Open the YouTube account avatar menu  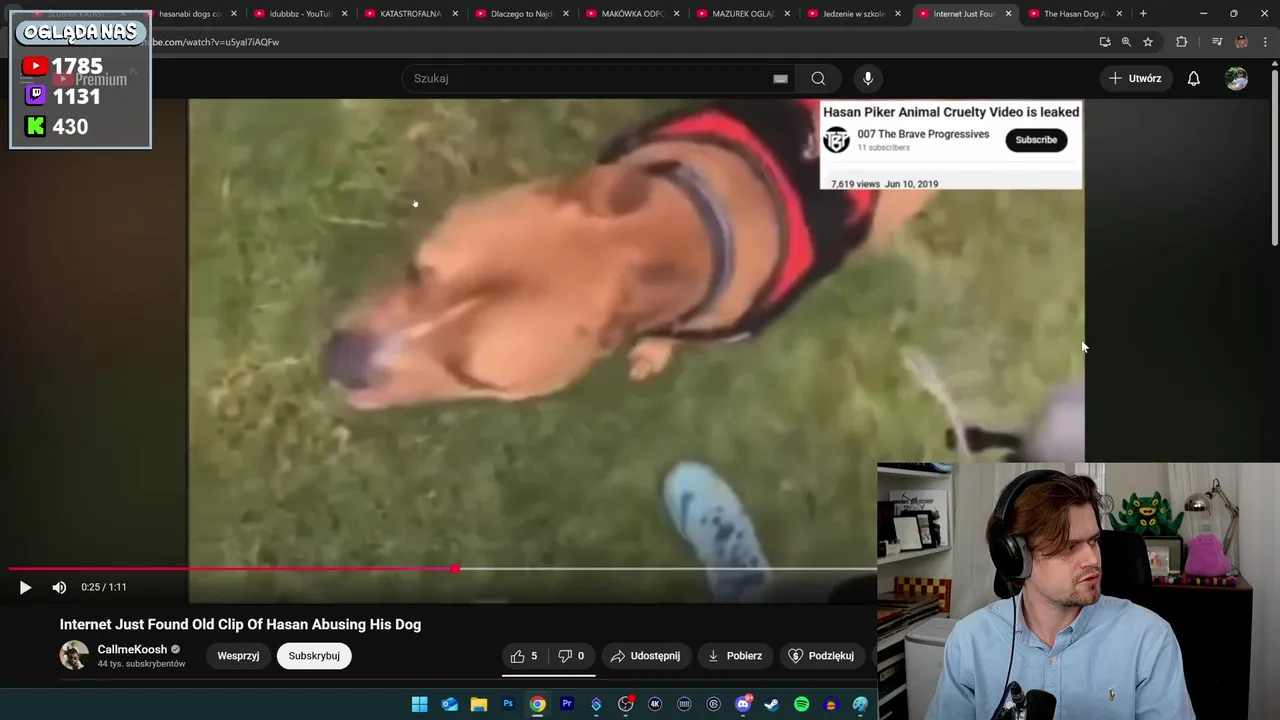click(x=1237, y=78)
